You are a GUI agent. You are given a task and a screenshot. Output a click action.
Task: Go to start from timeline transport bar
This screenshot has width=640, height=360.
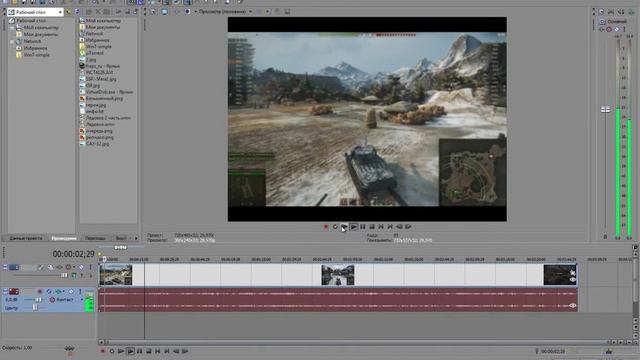click(x=158, y=351)
